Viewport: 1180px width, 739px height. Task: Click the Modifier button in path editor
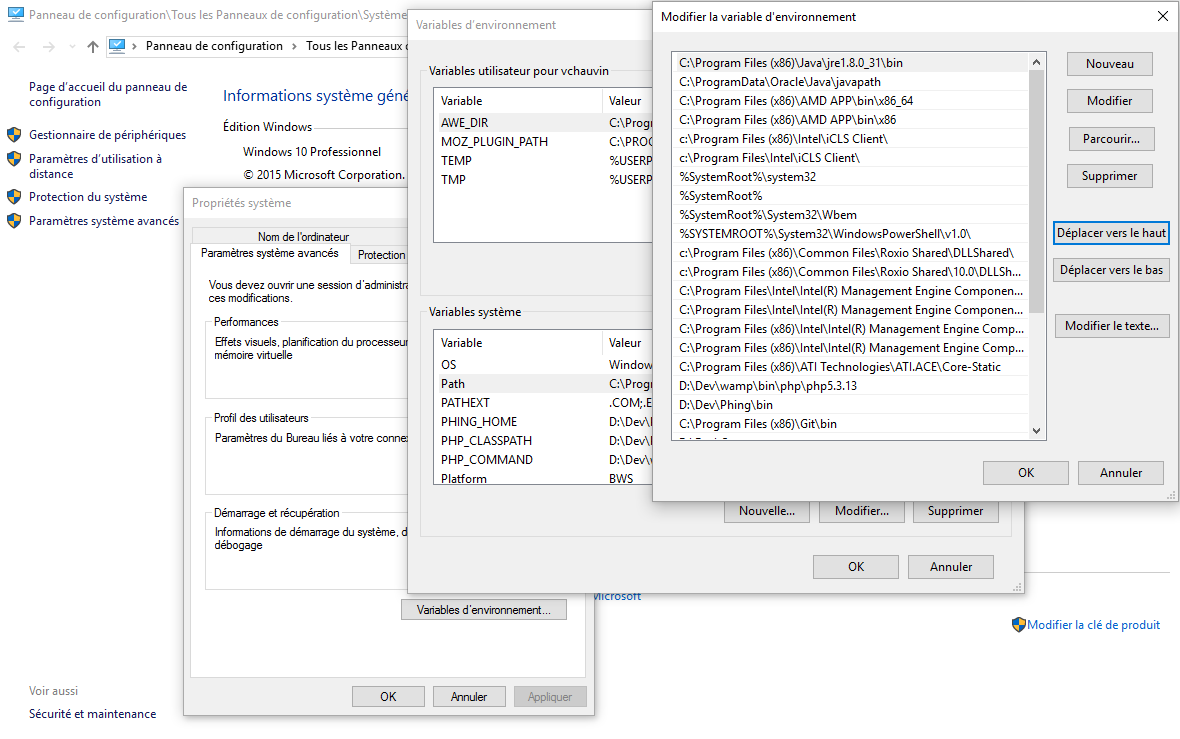1109,101
